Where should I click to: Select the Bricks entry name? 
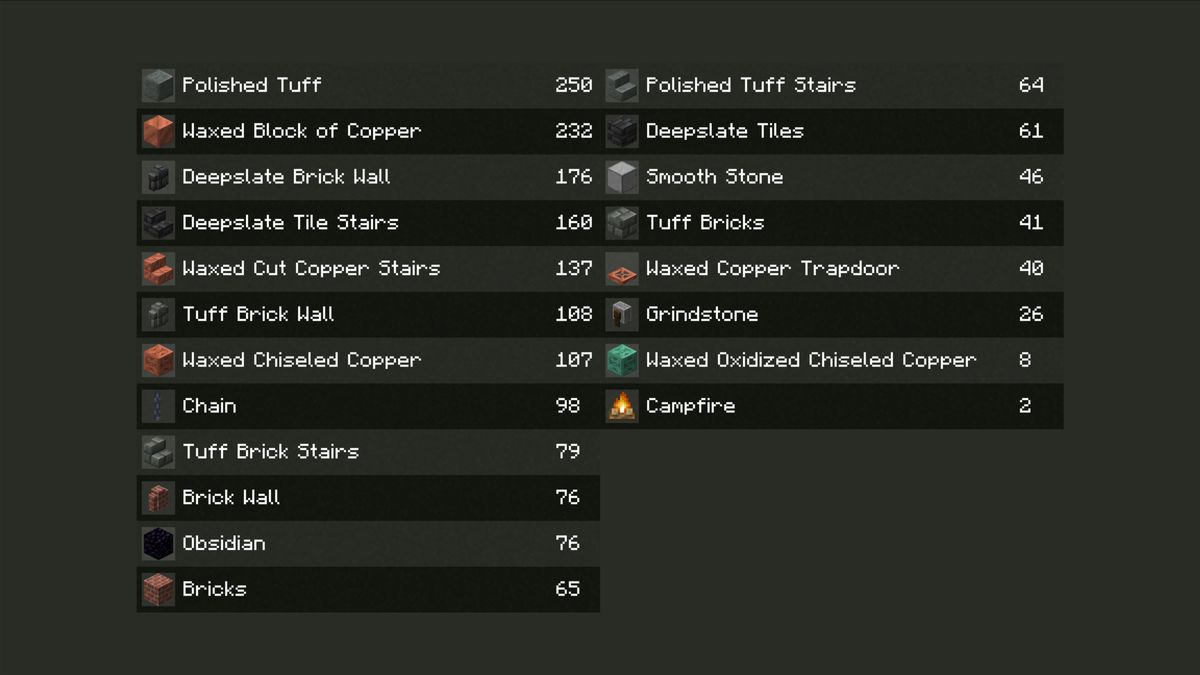click(x=214, y=589)
